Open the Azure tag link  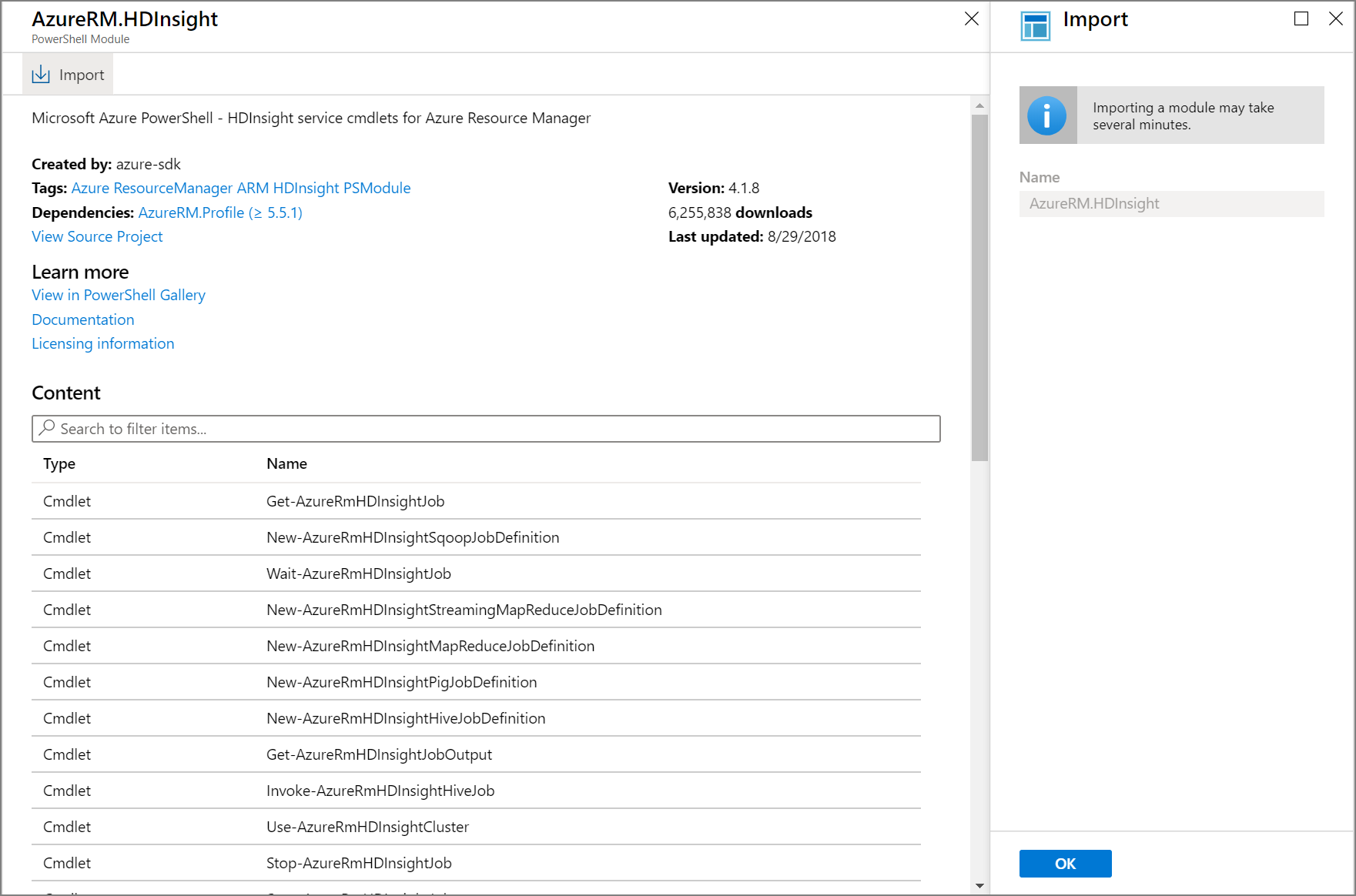pos(91,188)
